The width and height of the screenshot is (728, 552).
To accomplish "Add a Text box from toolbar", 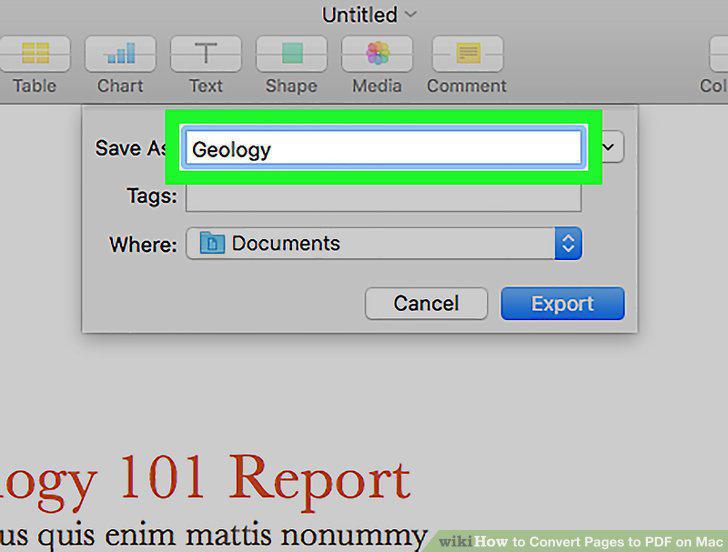I will click(x=206, y=54).
